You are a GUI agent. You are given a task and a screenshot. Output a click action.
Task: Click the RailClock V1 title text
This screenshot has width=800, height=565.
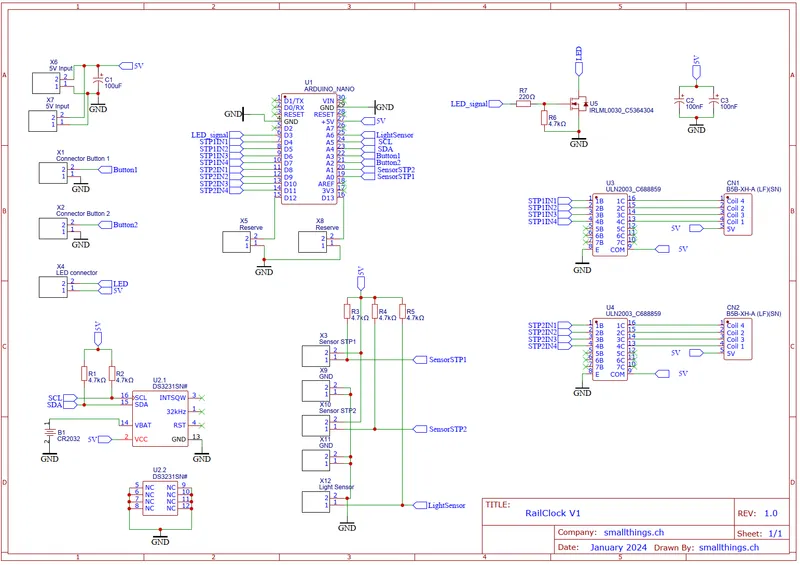pos(553,513)
